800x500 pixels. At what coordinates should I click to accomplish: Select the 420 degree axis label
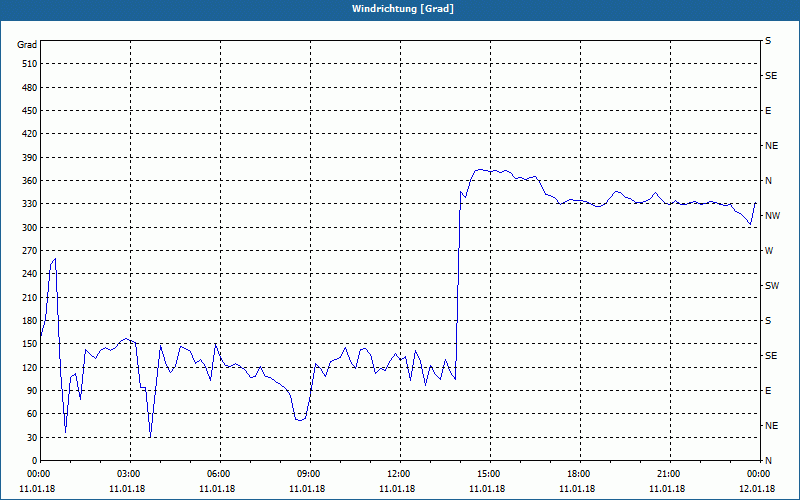pyautogui.click(x=30, y=134)
